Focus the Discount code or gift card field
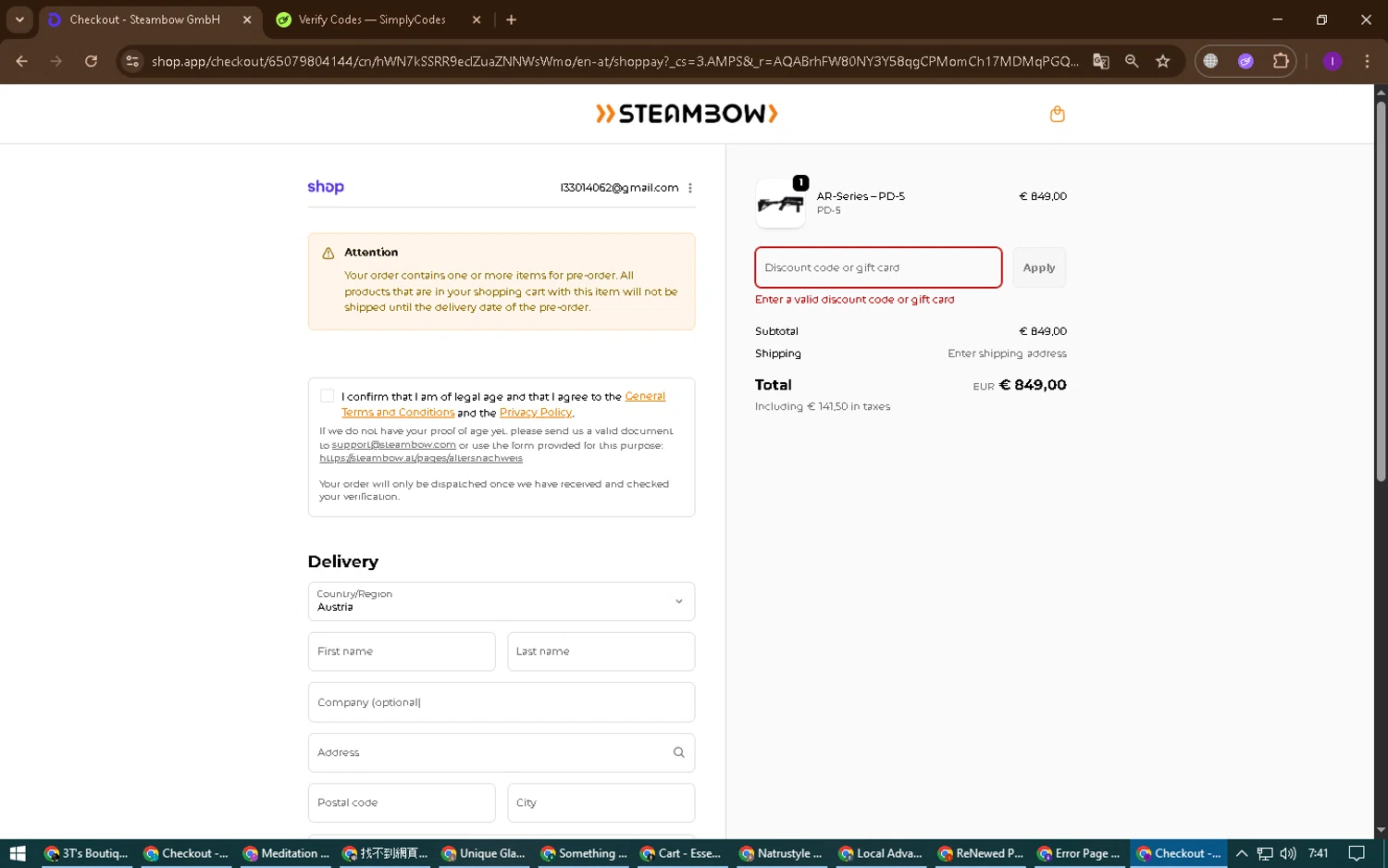 click(x=878, y=267)
